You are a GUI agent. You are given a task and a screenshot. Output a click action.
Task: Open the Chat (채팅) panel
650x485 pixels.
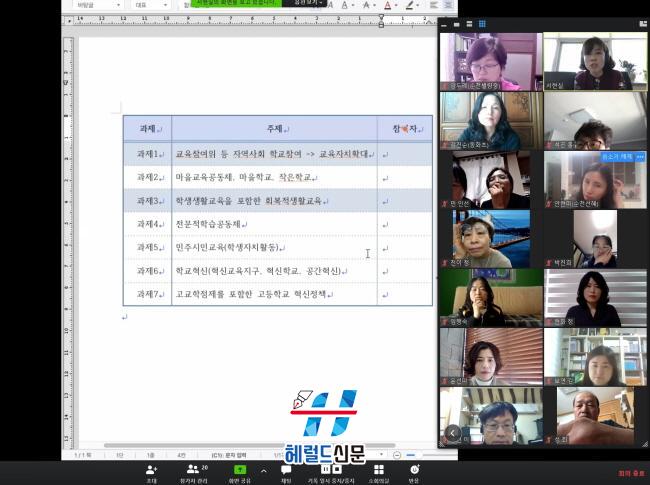point(286,470)
